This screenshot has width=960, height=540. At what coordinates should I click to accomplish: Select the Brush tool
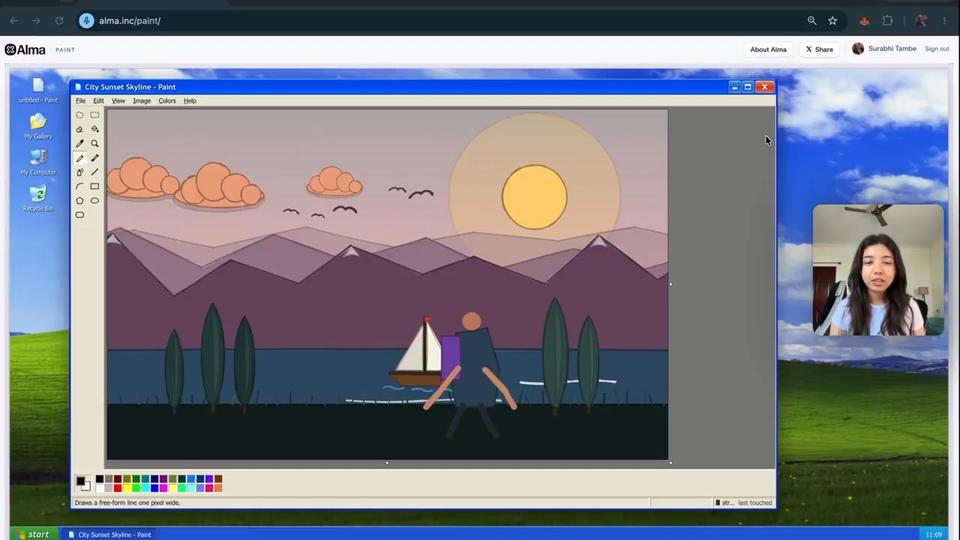click(95, 158)
